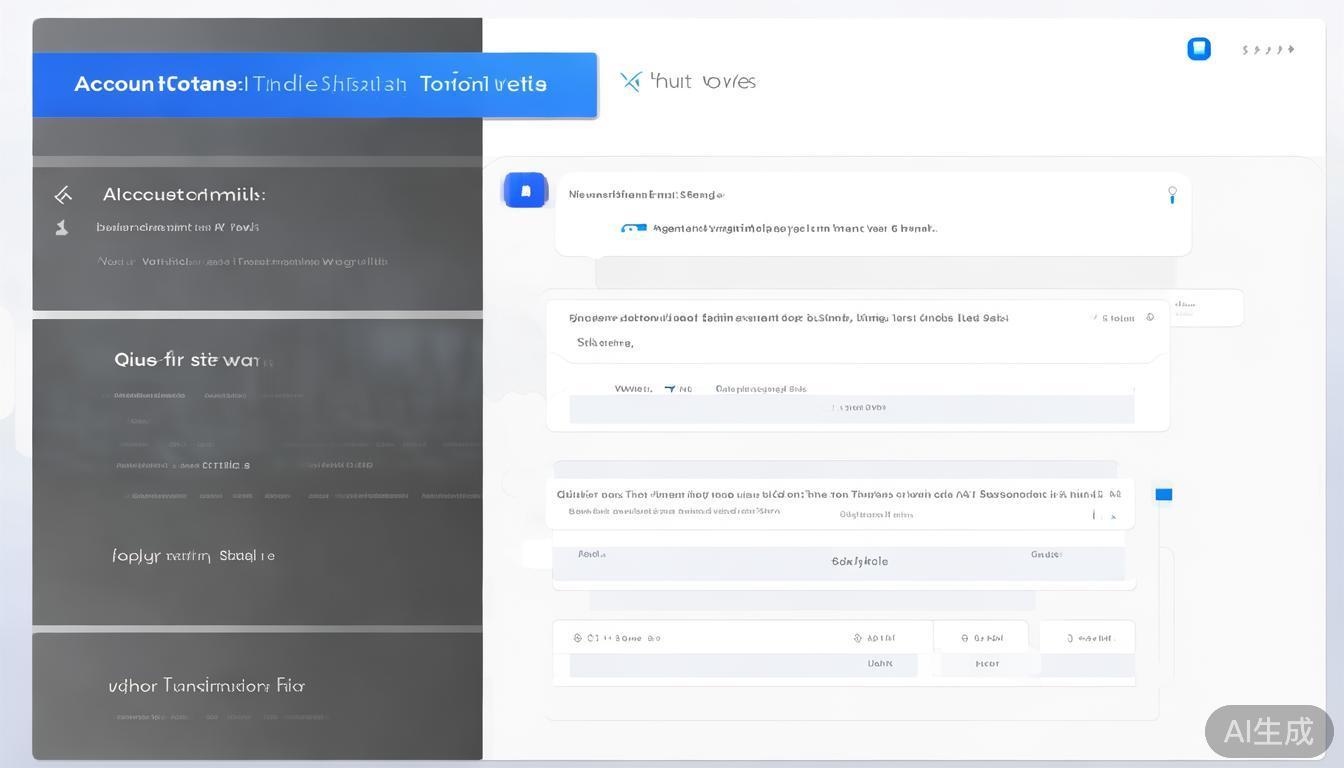This screenshot has height=768, width=1344.
Task: Open the blue rounded avatar icon beside the first card
Action: 525,190
